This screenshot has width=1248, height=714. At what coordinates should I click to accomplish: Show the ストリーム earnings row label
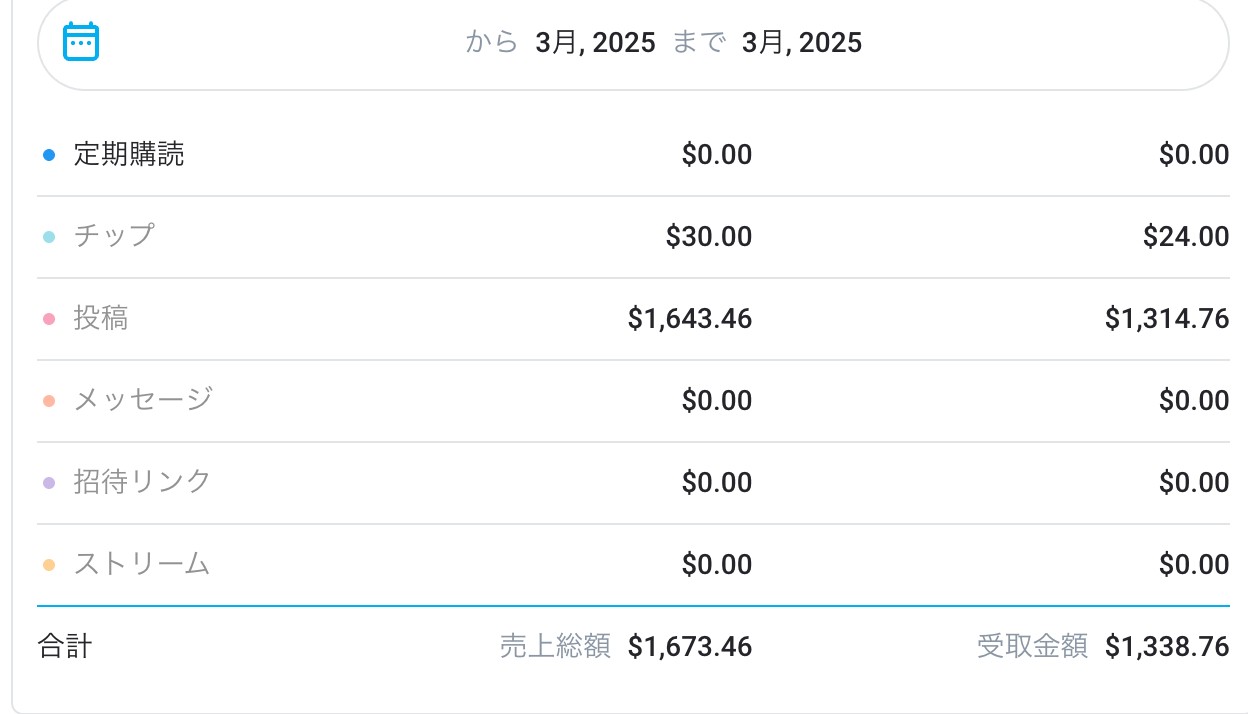[x=142, y=564]
